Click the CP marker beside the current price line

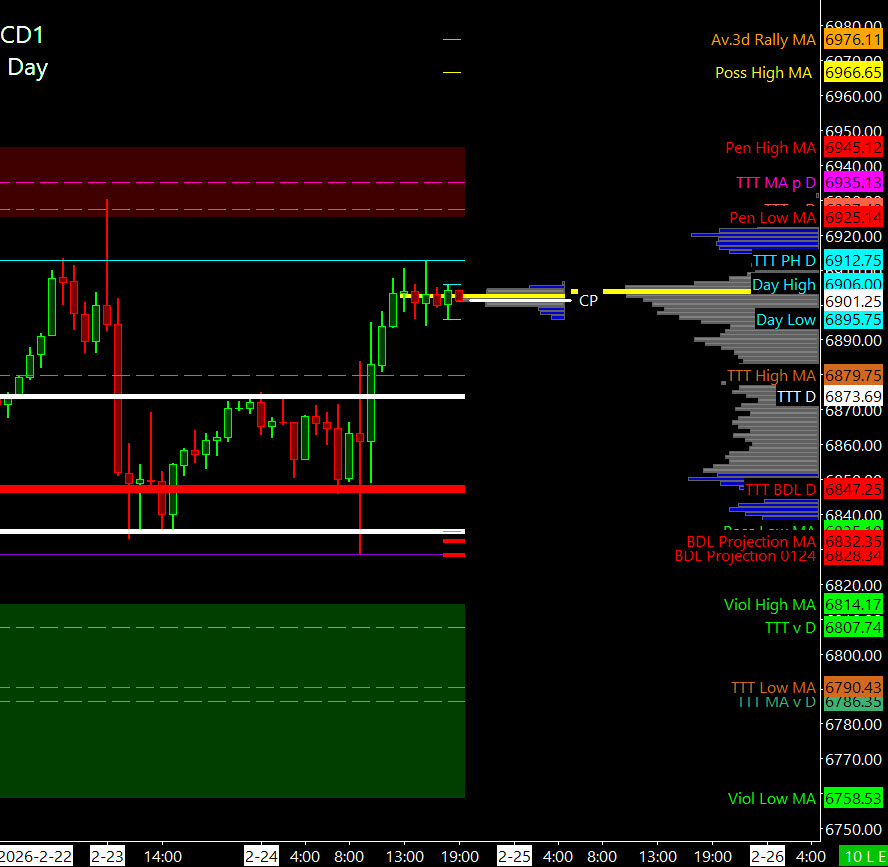pos(588,300)
